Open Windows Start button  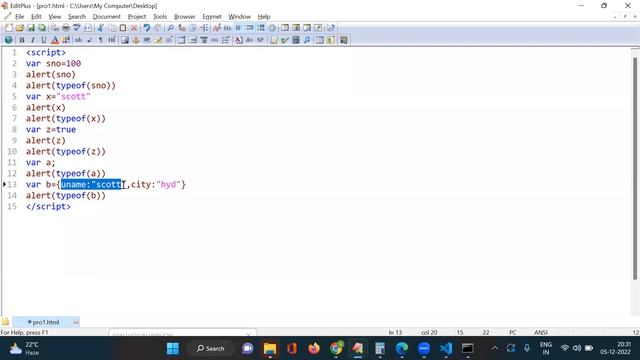pyautogui.click(x=173, y=349)
